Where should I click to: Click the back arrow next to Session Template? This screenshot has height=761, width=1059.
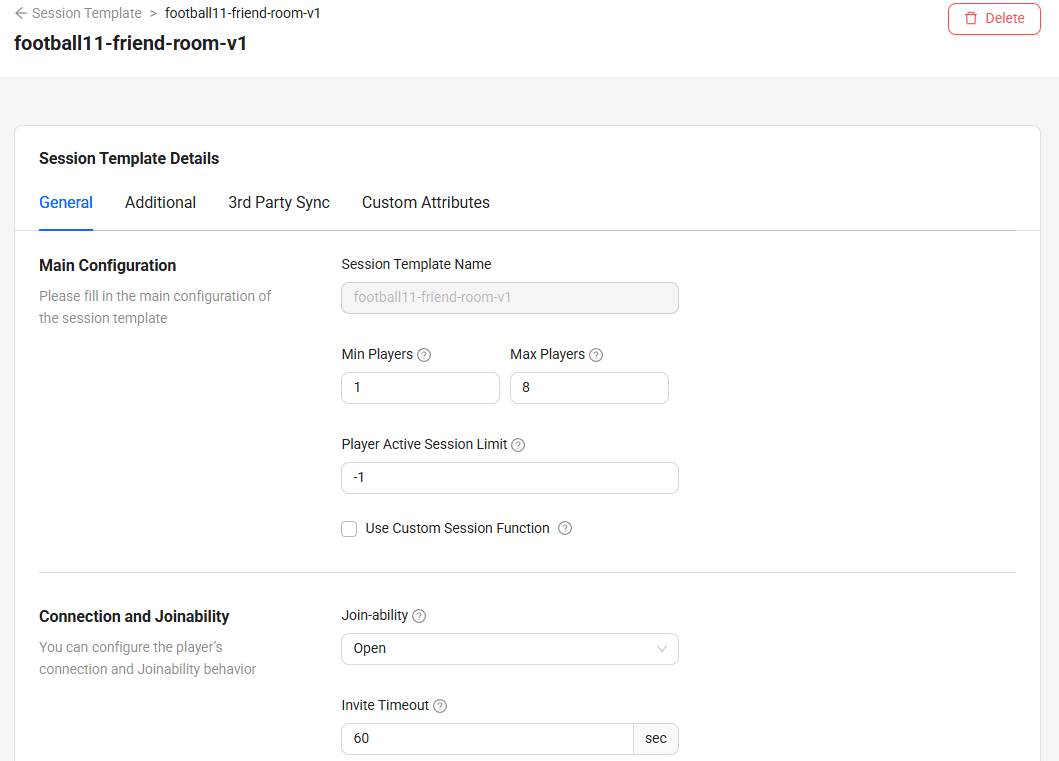[x=21, y=13]
